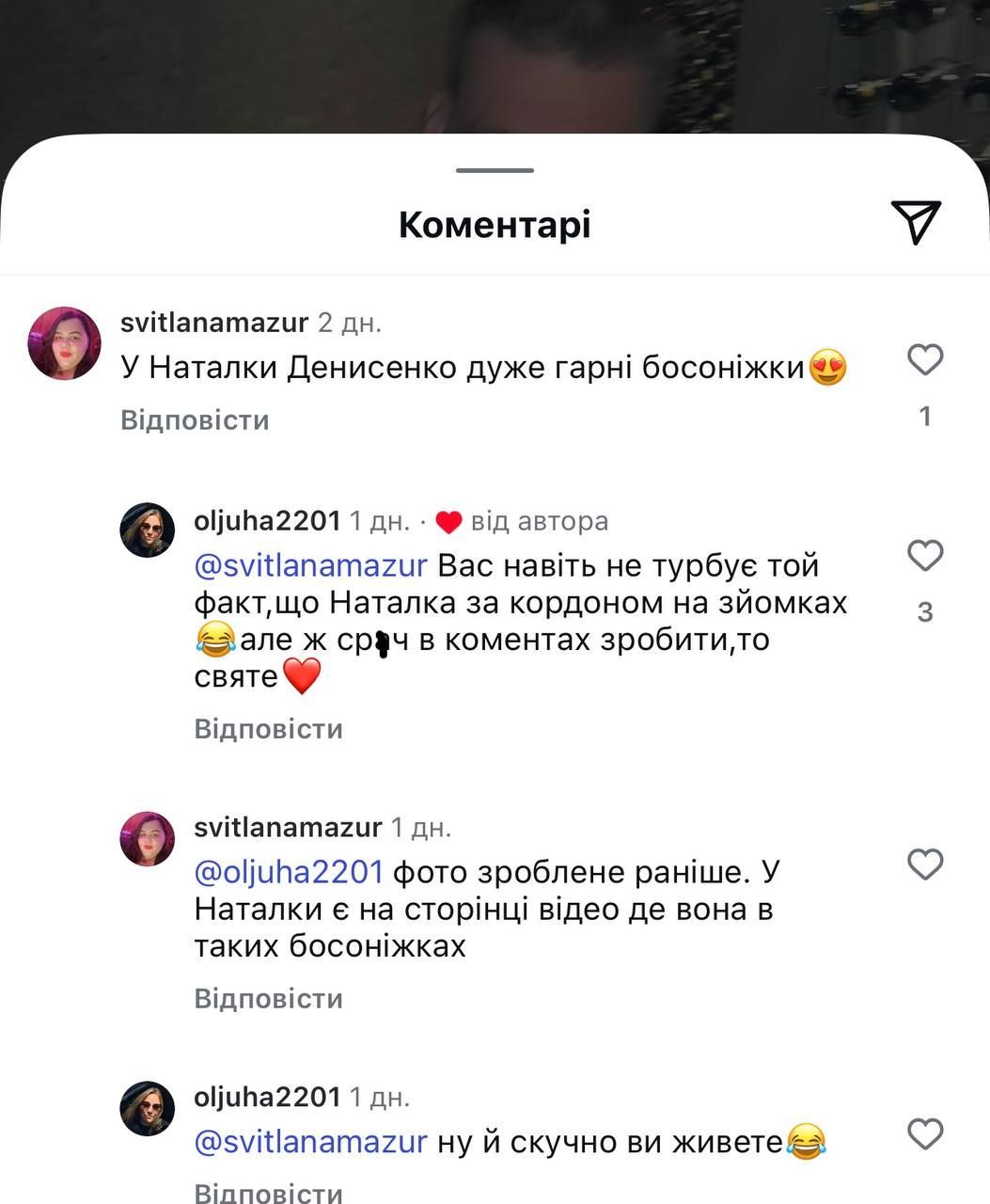Tap username oljuha2201 on first reply
The image size is (990, 1204).
tap(267, 520)
